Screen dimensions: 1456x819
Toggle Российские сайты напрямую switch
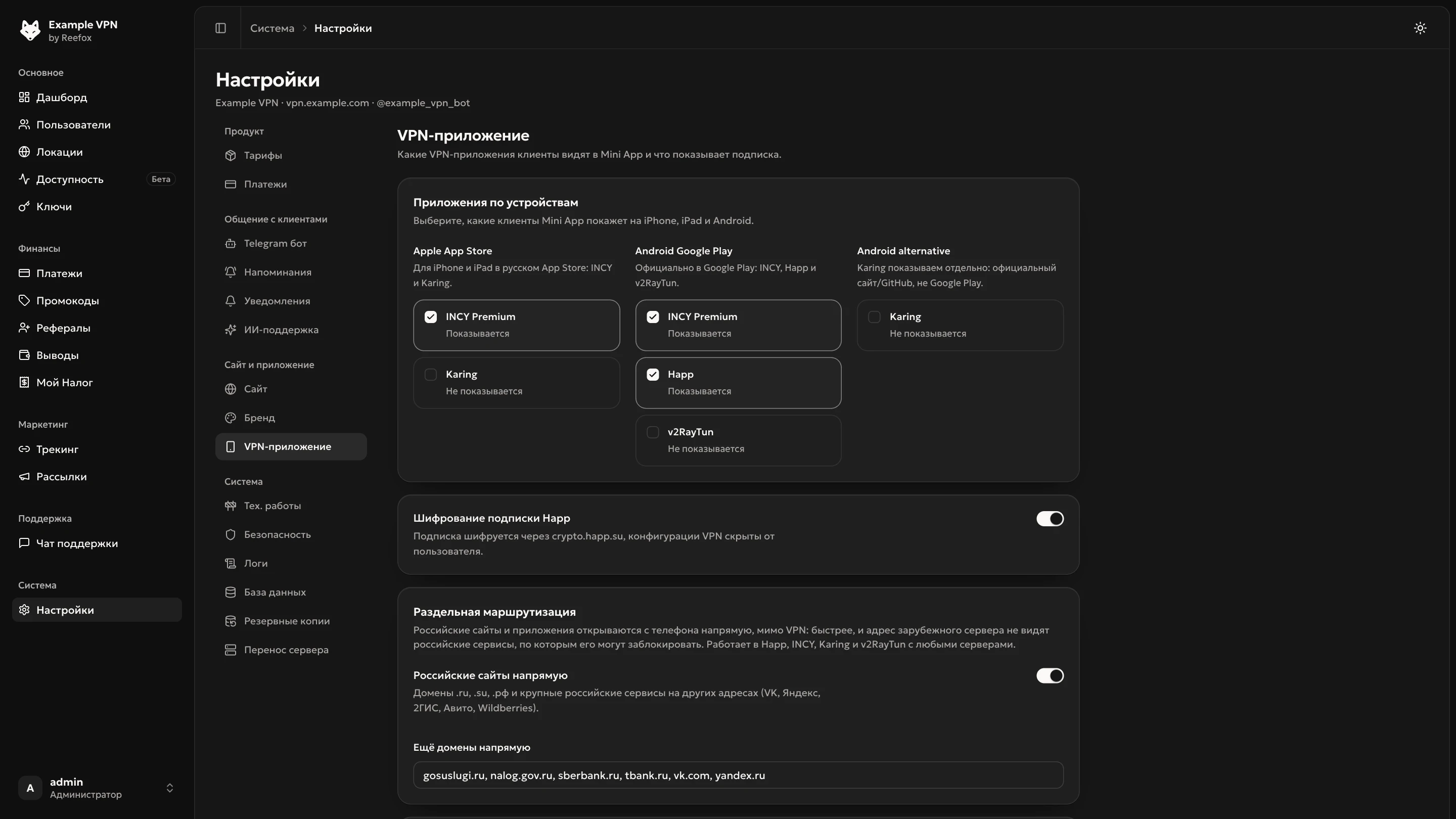tap(1050, 676)
